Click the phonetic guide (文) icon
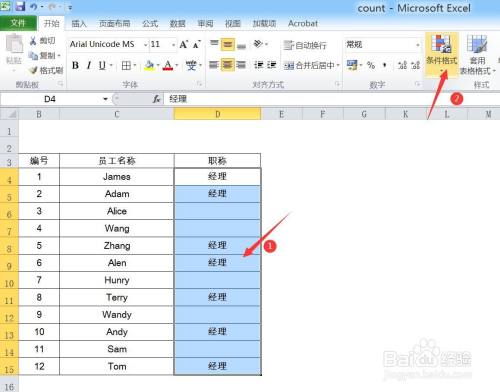 [x=191, y=65]
